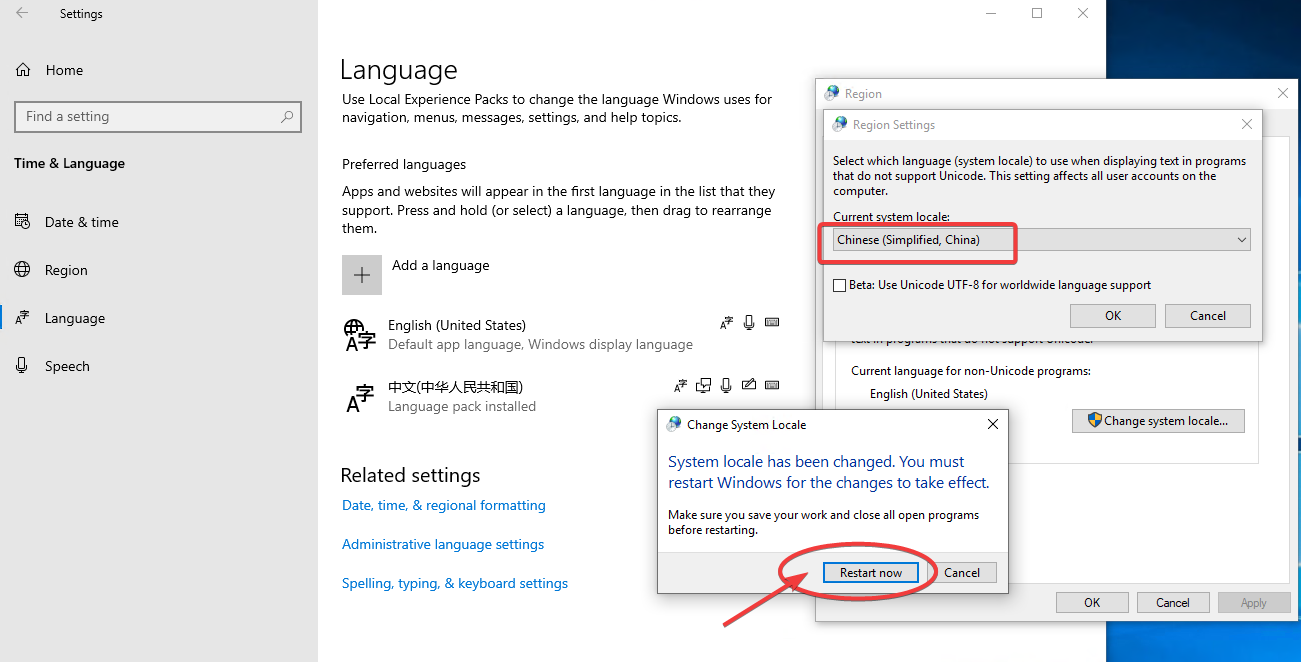Enable Beta Unicode UTF-8 checkbox
The height and width of the screenshot is (662, 1301).
[840, 285]
